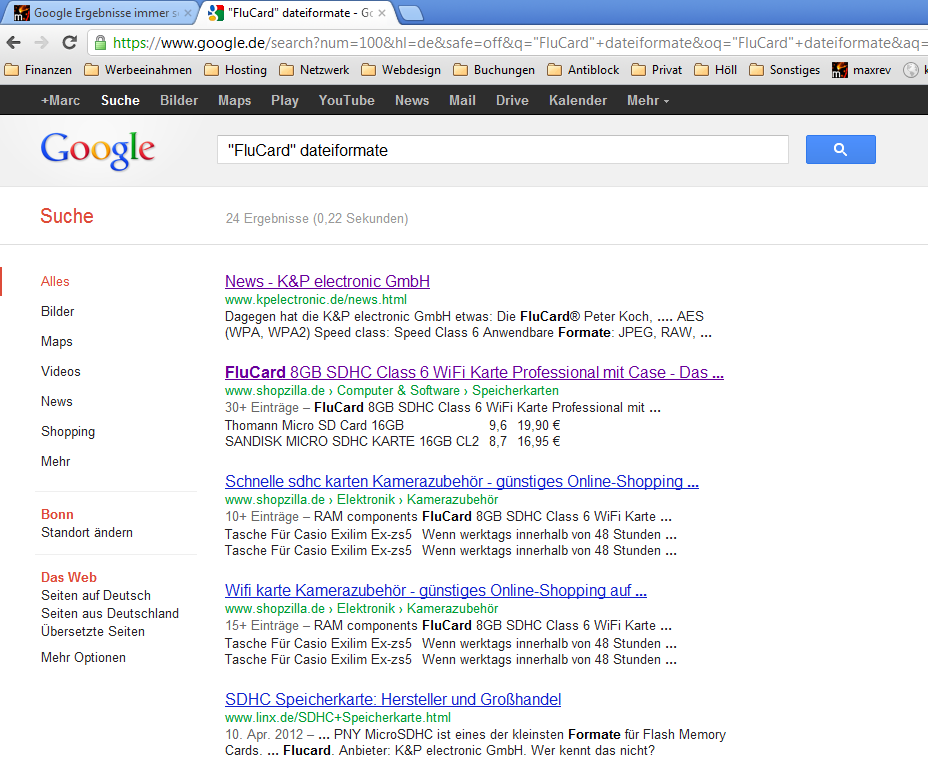Open News - K&P electronic GmbH result
The width and height of the screenshot is (928, 770).
[x=327, y=281]
